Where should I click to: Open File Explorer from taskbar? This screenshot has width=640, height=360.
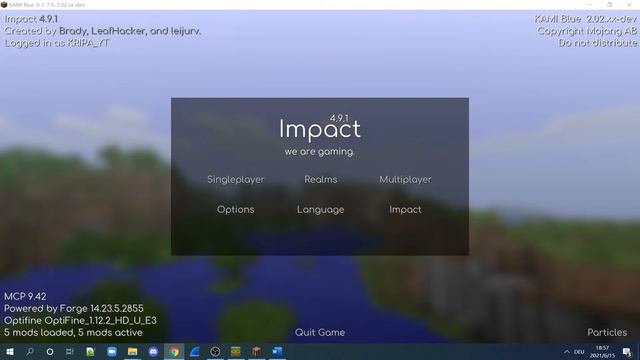pos(132,351)
